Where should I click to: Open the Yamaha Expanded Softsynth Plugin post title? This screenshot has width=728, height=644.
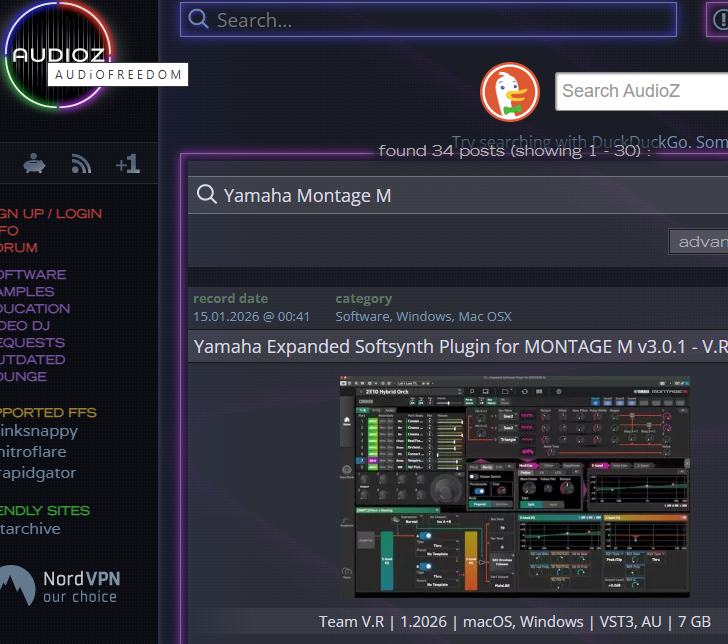(461, 347)
